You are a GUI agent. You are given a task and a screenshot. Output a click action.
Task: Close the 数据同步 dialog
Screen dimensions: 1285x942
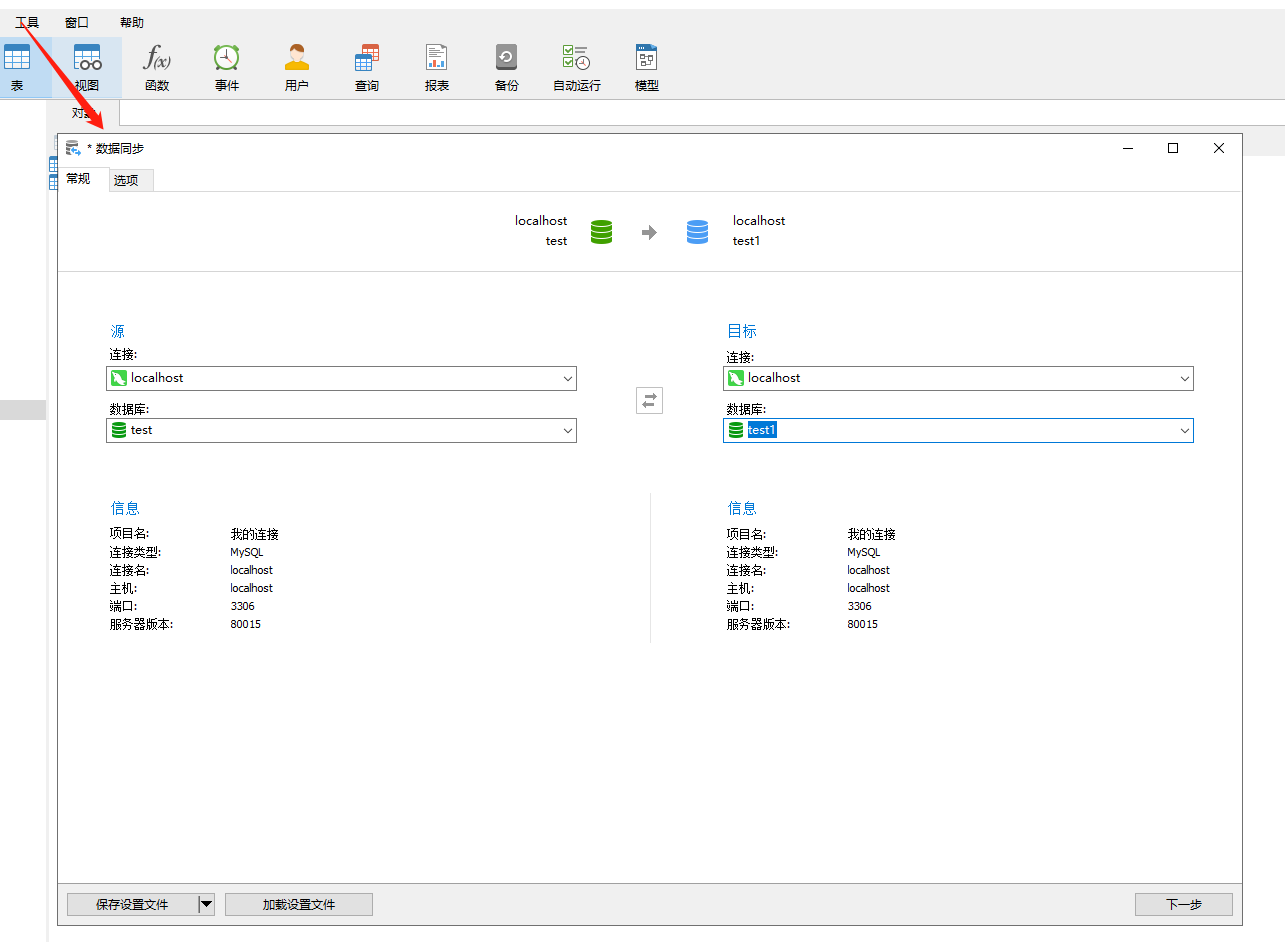[x=1219, y=148]
